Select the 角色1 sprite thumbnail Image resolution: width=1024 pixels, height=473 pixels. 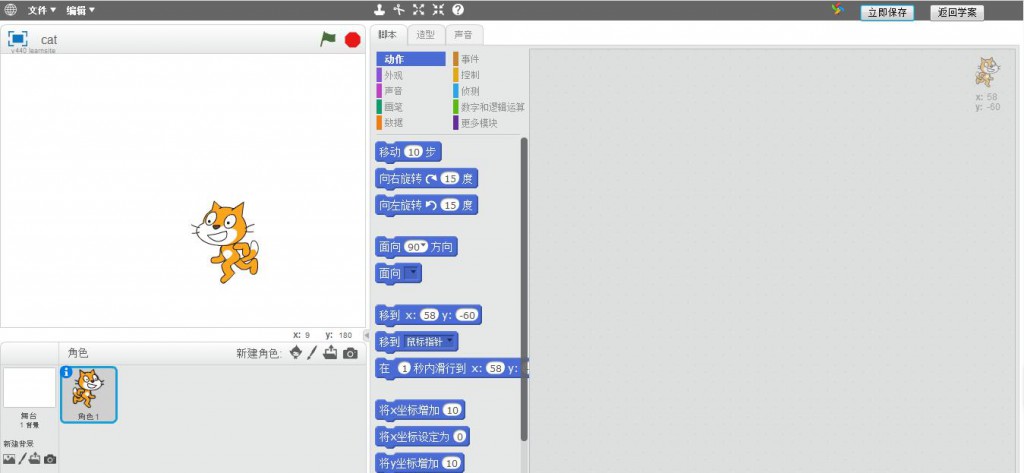coord(89,395)
